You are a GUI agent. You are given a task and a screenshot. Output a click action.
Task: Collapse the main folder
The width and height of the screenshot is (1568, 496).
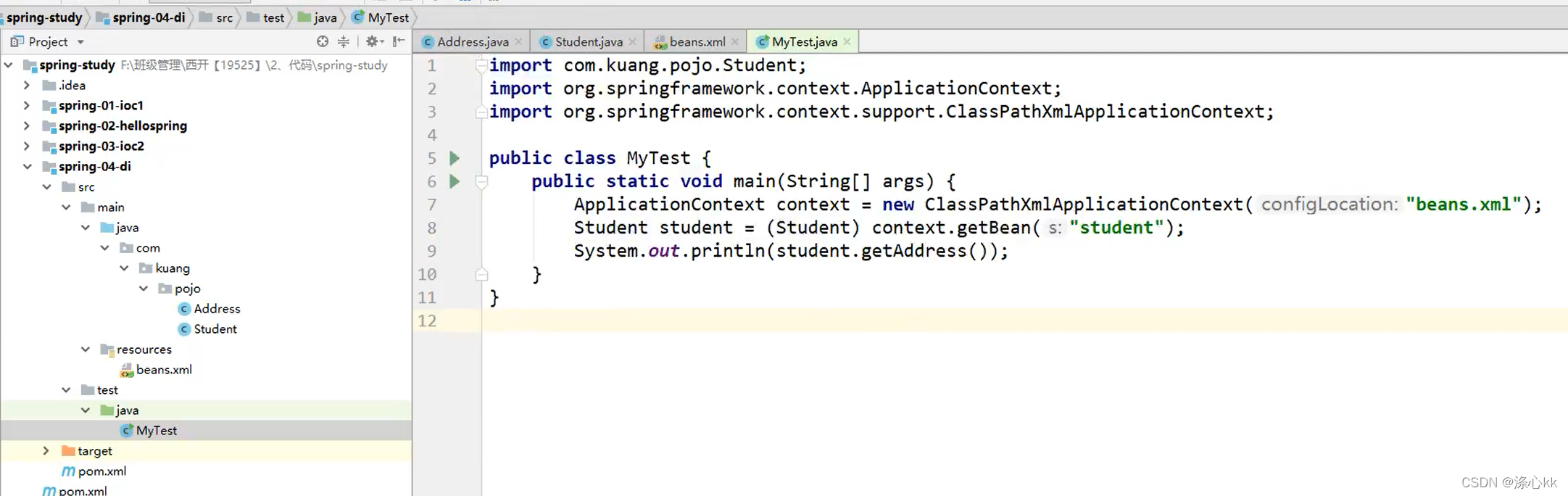tap(66, 207)
